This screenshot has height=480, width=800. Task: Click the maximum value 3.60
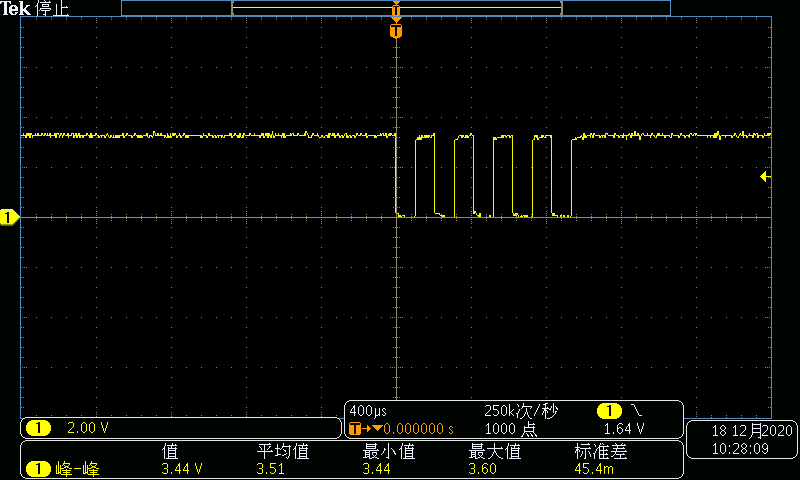click(482, 469)
